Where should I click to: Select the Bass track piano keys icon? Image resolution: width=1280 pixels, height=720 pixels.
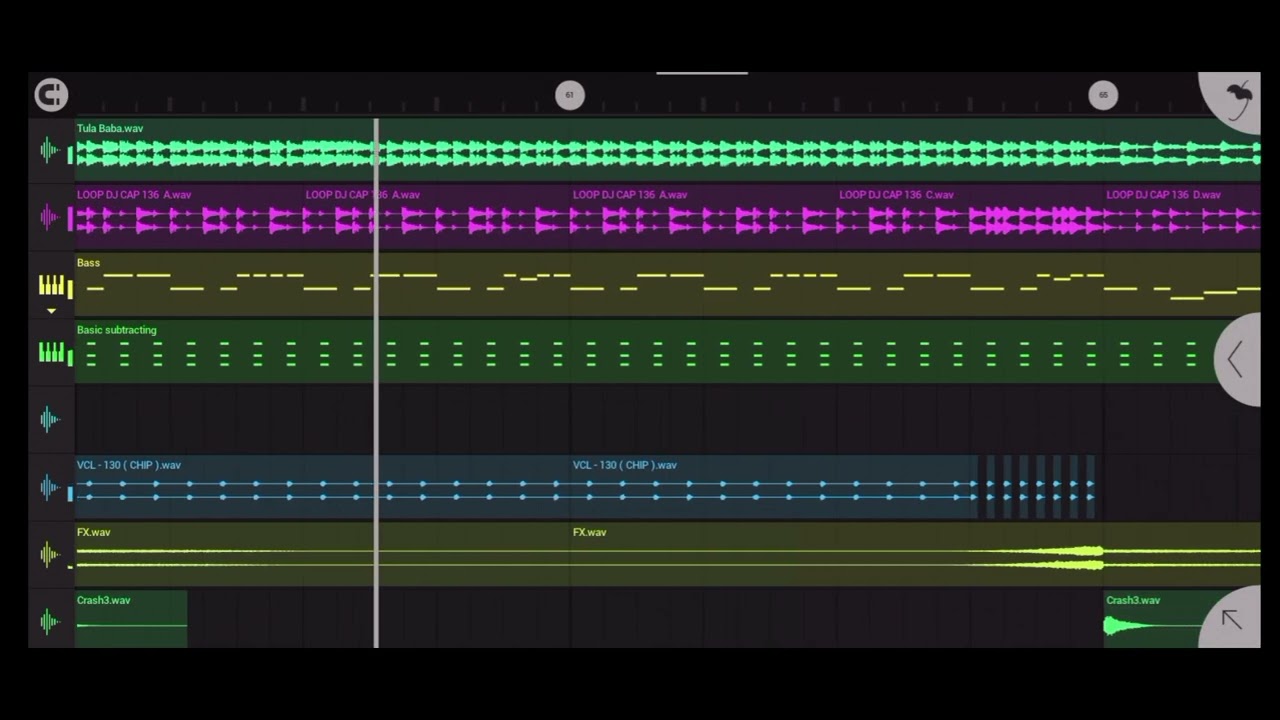pyautogui.click(x=52, y=286)
